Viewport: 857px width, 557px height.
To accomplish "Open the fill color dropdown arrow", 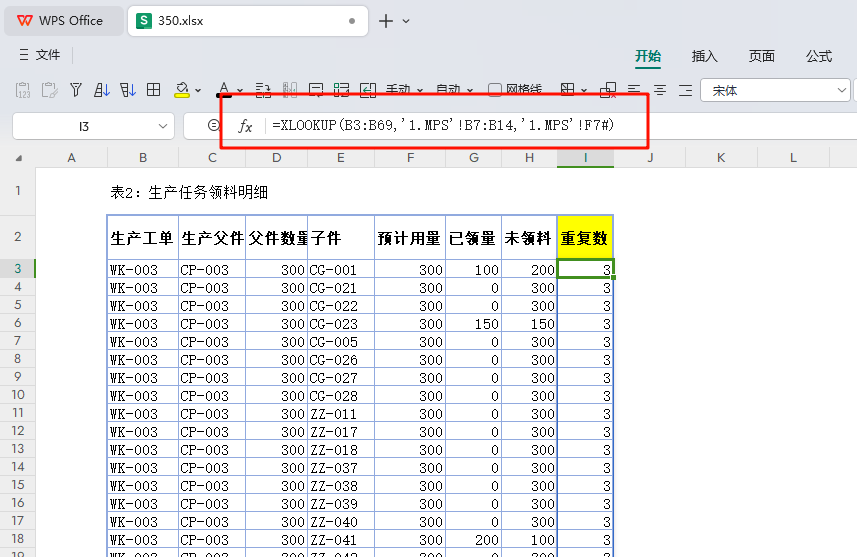I will (x=198, y=91).
